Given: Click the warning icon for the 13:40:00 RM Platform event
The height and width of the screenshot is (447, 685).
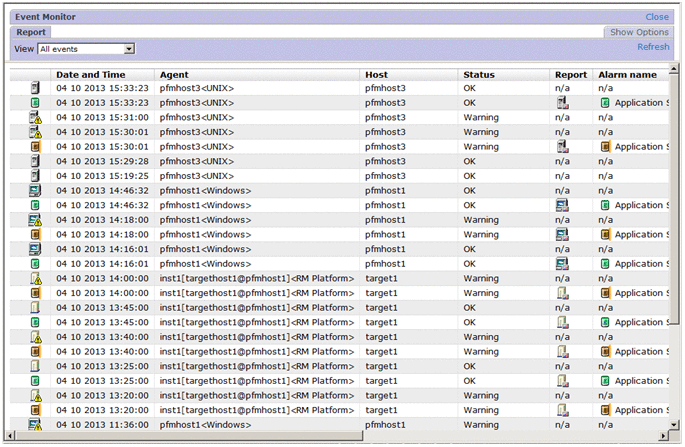Looking at the screenshot, I should [35, 337].
